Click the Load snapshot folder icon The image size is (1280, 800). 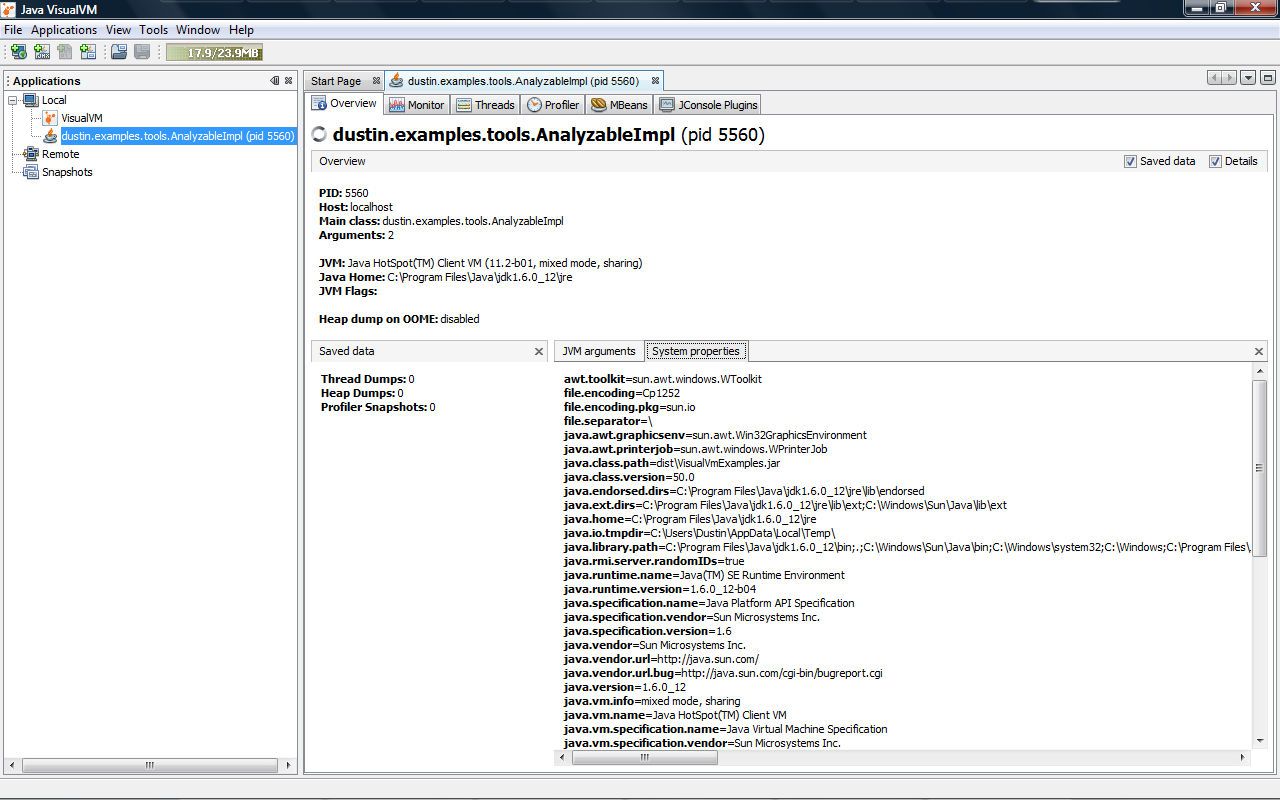point(119,52)
